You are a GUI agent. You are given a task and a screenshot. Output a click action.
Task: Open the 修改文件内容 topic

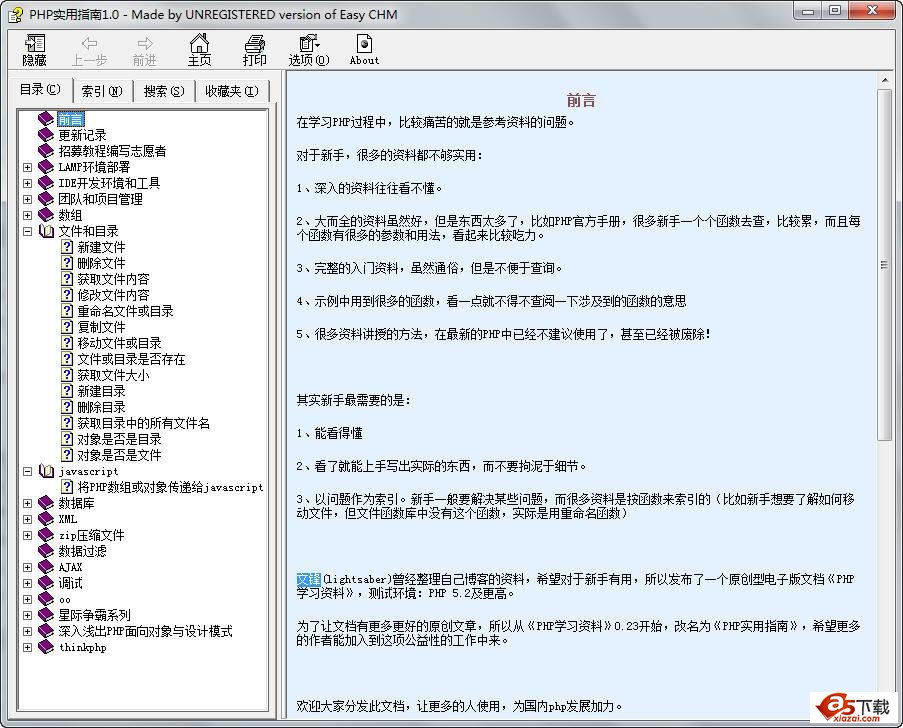(113, 295)
